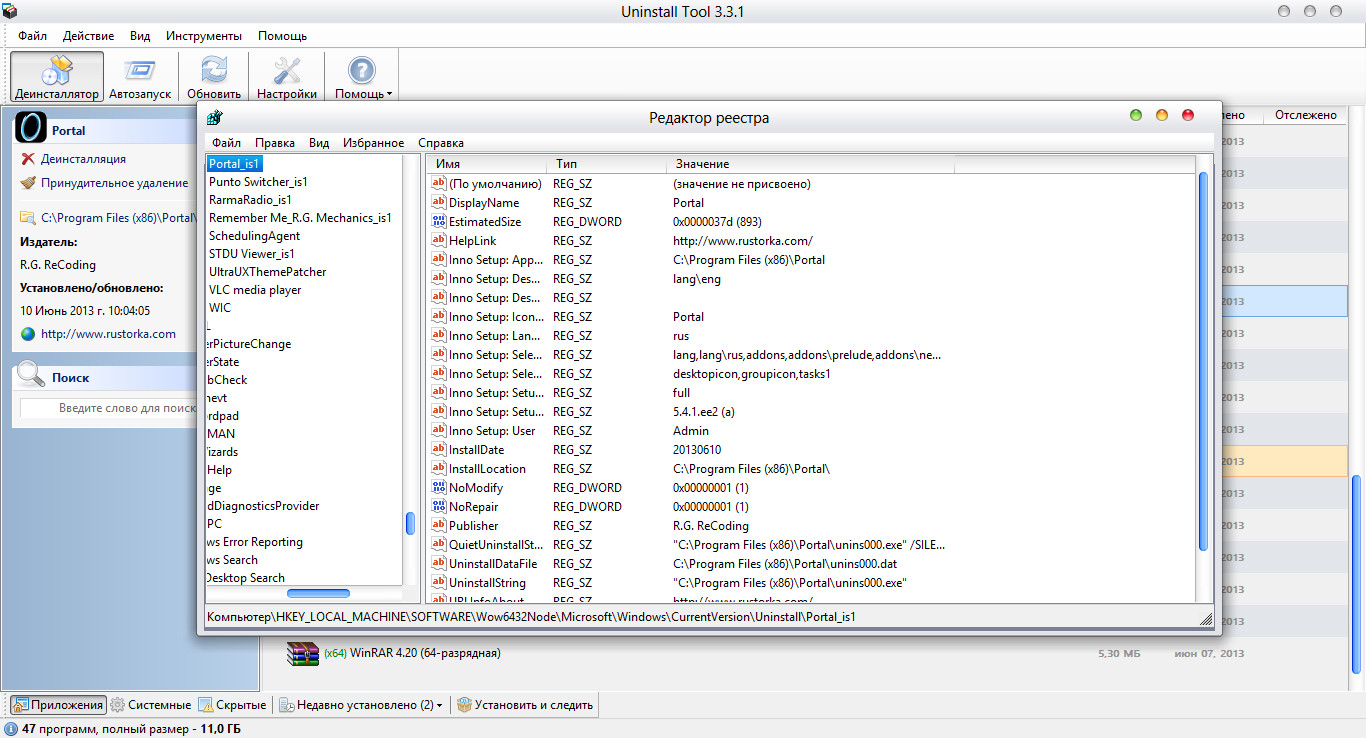Click the magnifier icon in Поиск panel
Viewport: 1366px width, 738px height.
(32, 376)
